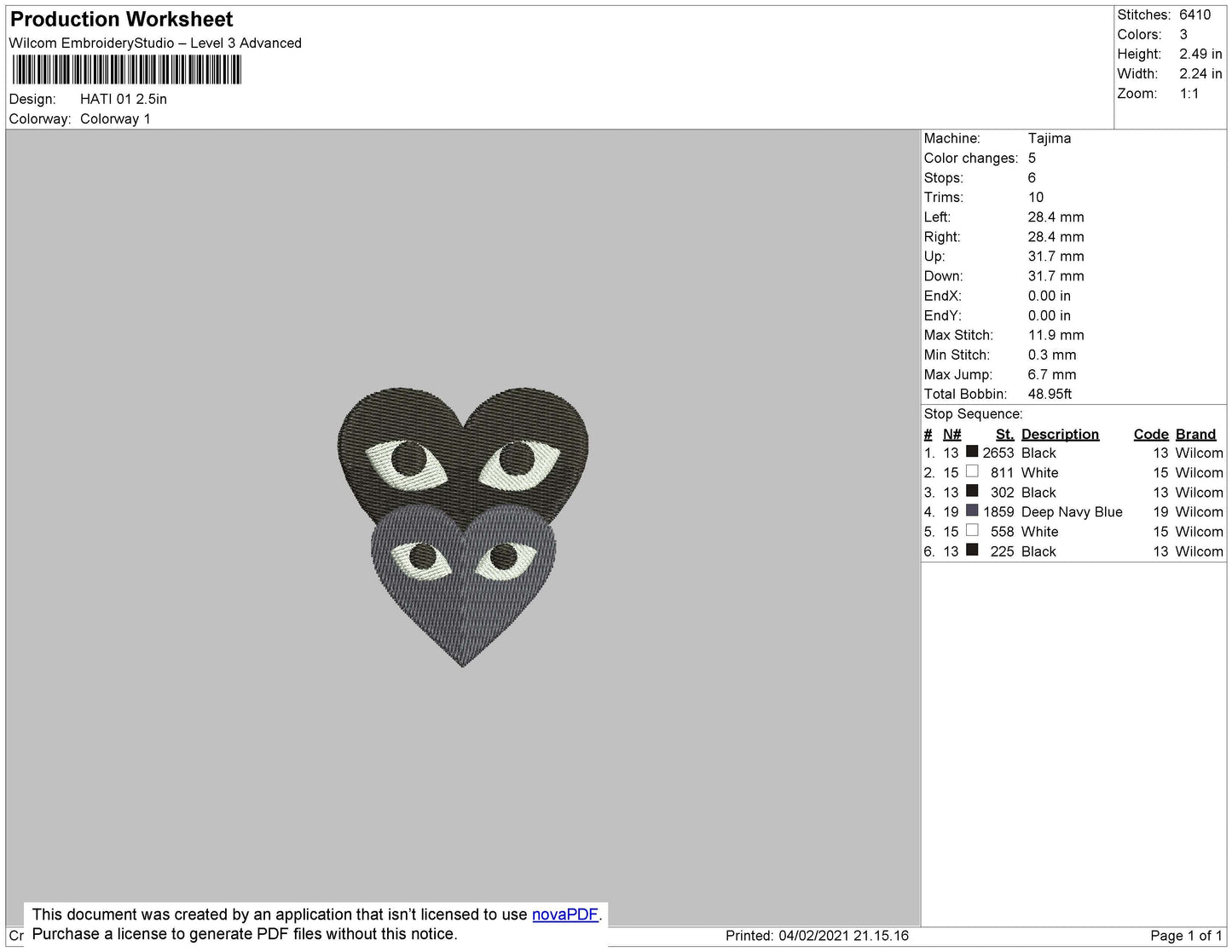Click the Deep Navy Blue description text
The width and height of the screenshot is (1232, 952).
1072,511
